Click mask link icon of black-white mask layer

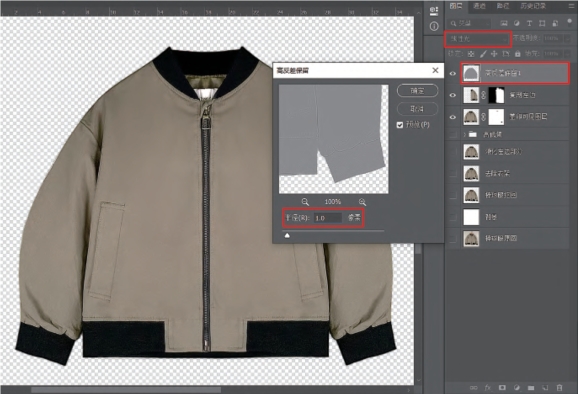pos(483,95)
